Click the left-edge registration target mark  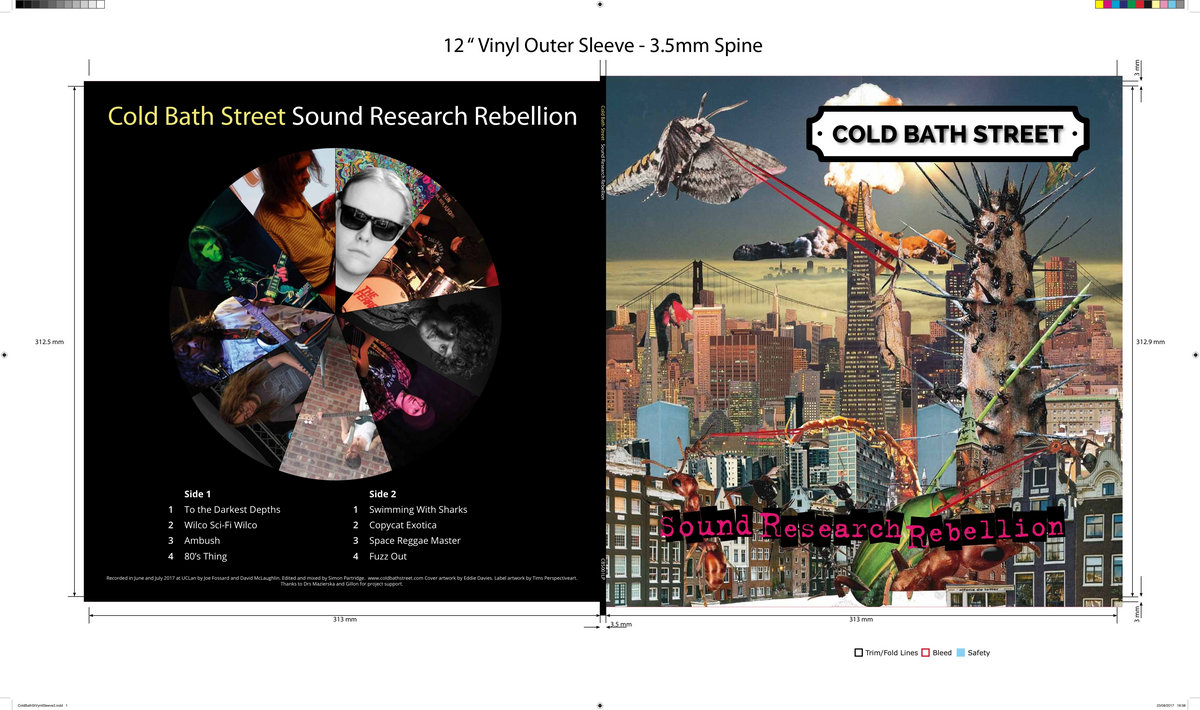coord(4,354)
